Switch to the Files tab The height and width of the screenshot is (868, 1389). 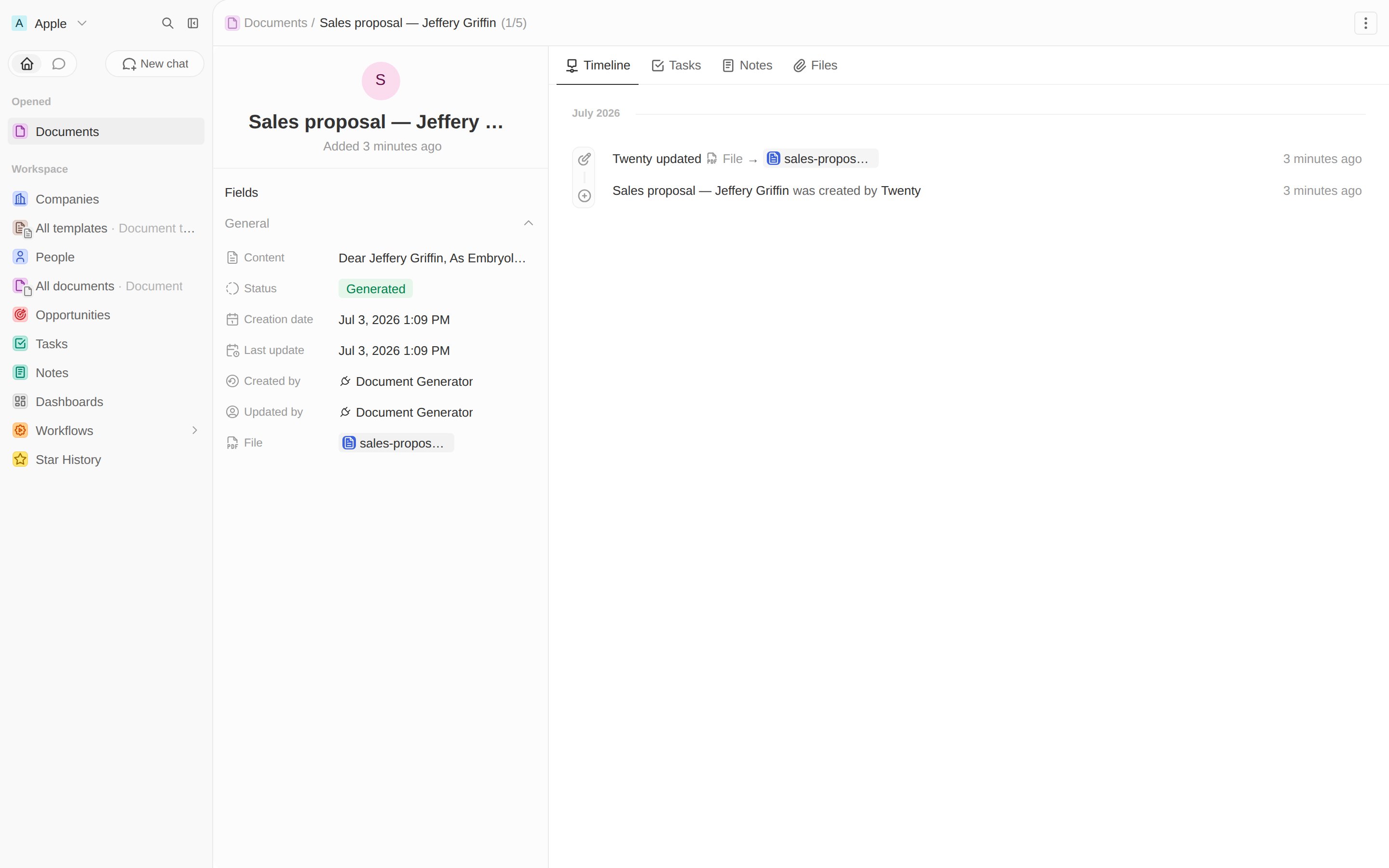click(815, 66)
